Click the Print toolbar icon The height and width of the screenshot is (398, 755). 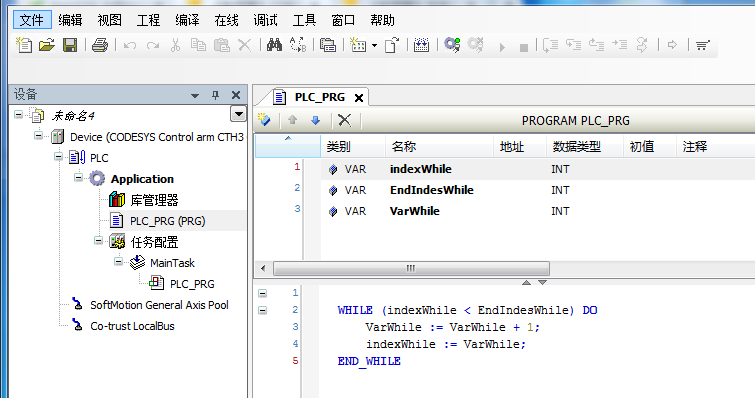(x=100, y=45)
